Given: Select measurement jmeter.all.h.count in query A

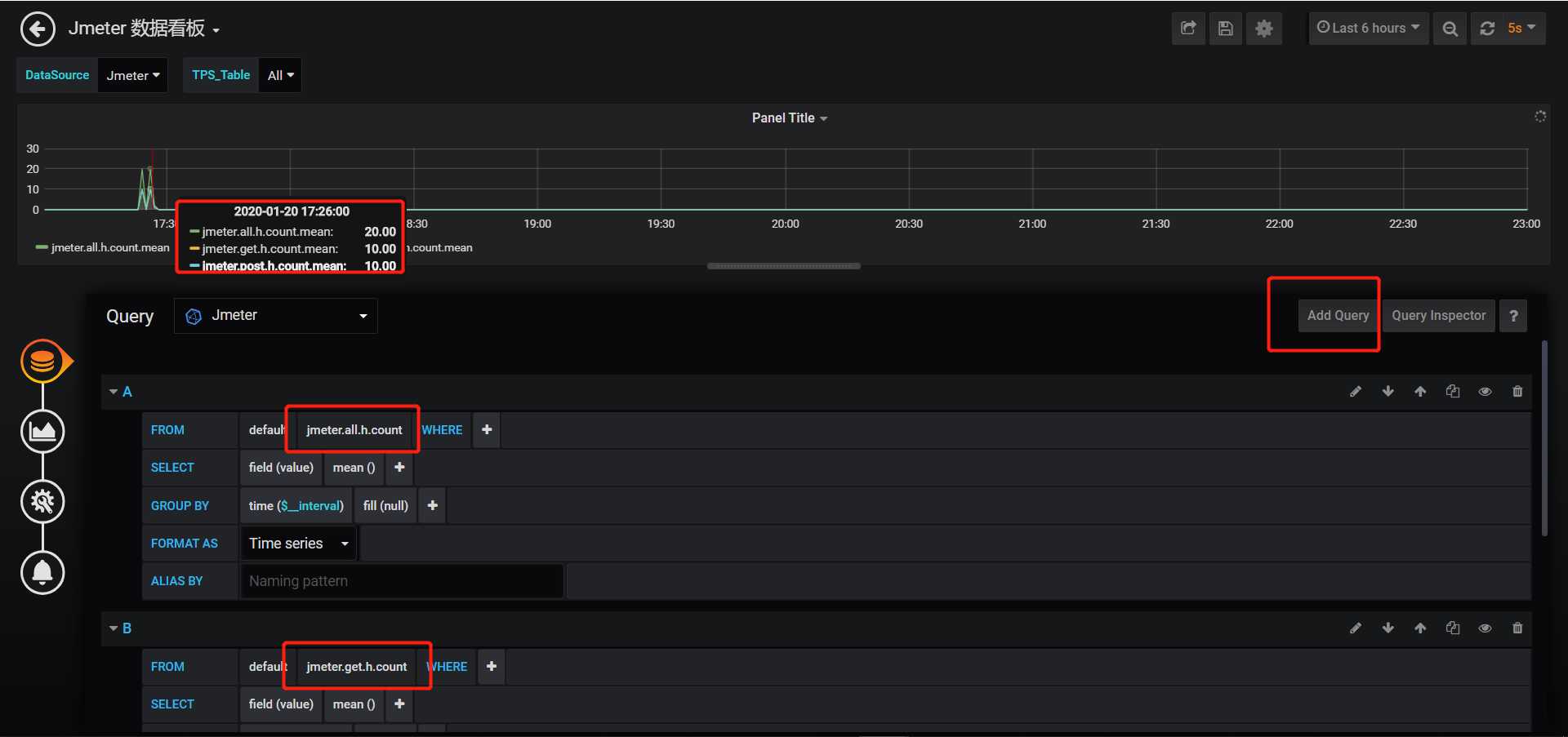Looking at the screenshot, I should [x=354, y=430].
